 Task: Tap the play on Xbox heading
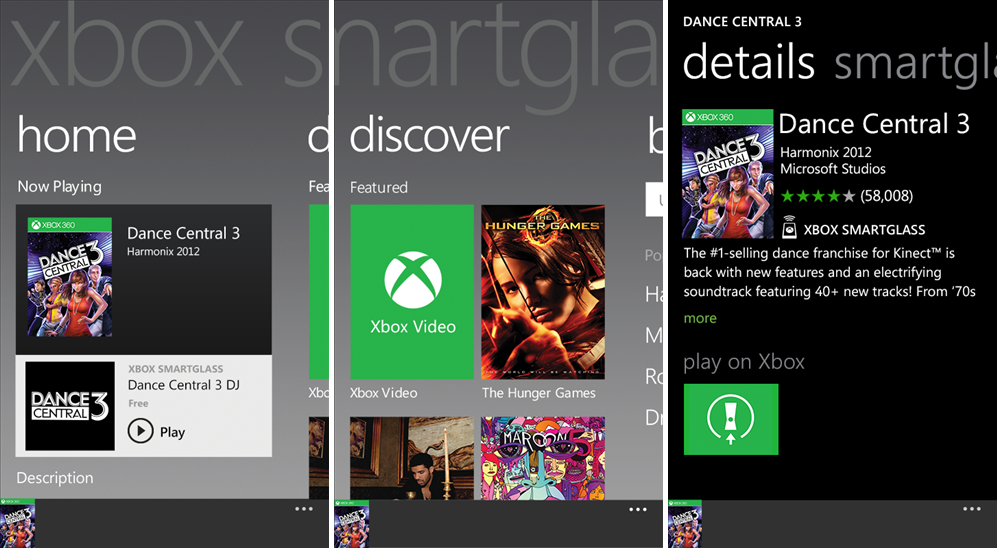pos(744,362)
